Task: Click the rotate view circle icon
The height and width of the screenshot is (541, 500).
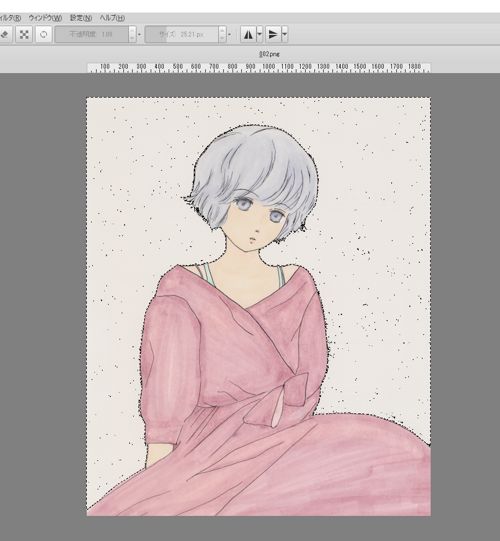Action: 44,35
